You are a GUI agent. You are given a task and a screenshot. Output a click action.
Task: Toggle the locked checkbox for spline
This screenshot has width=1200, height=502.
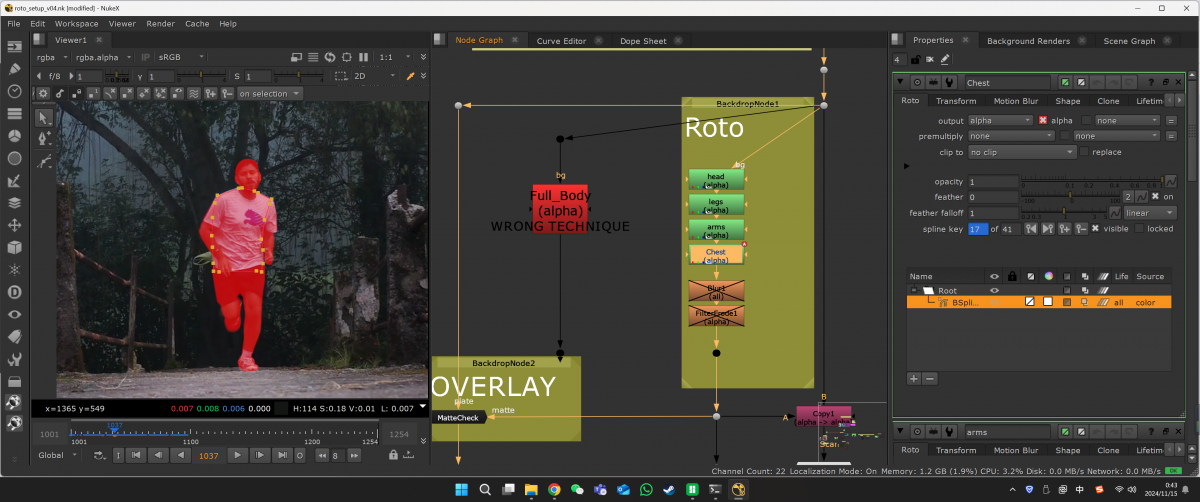(x=1139, y=229)
